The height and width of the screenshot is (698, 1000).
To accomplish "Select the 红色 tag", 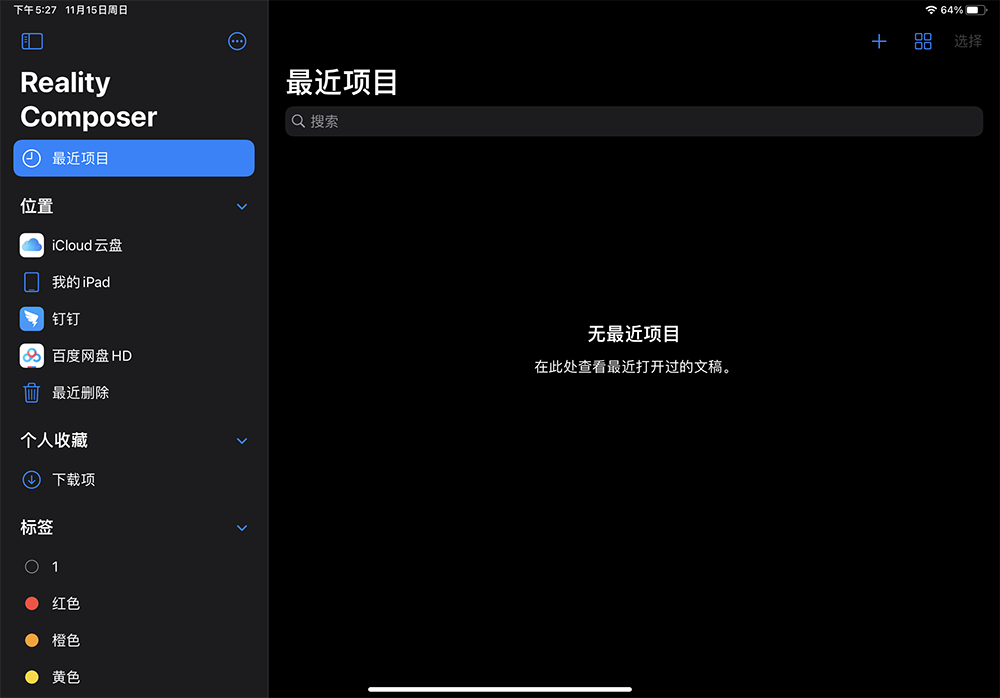I will pos(134,604).
